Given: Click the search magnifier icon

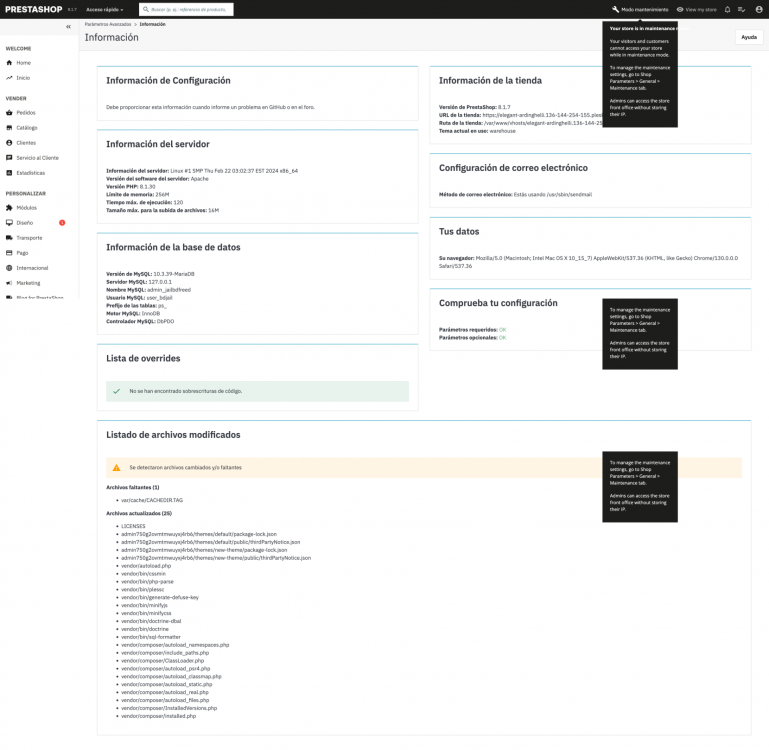Looking at the screenshot, I should (146, 9).
